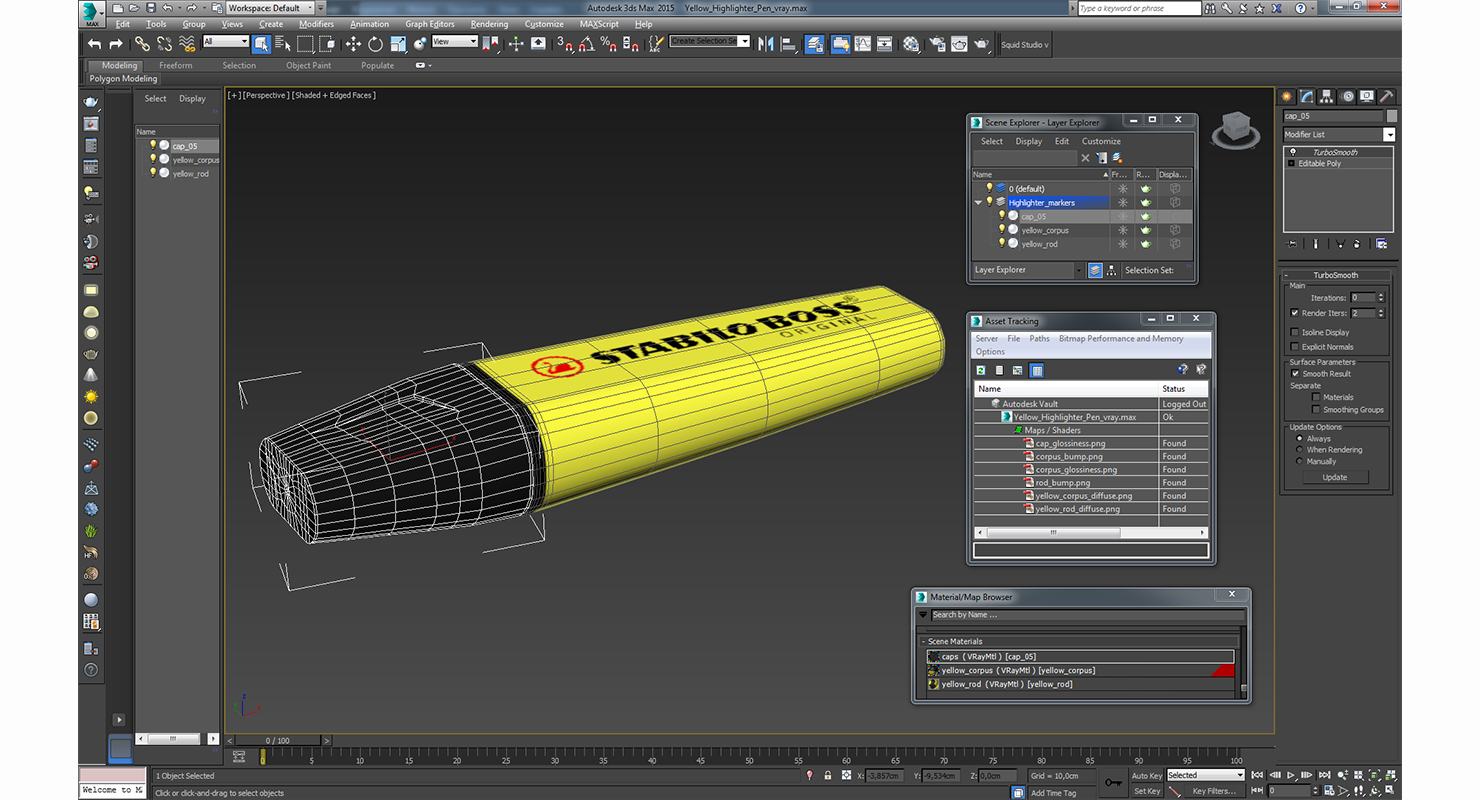Open the Modify command panel tab
Screen dimensions: 1480x800
pyautogui.click(x=1307, y=97)
